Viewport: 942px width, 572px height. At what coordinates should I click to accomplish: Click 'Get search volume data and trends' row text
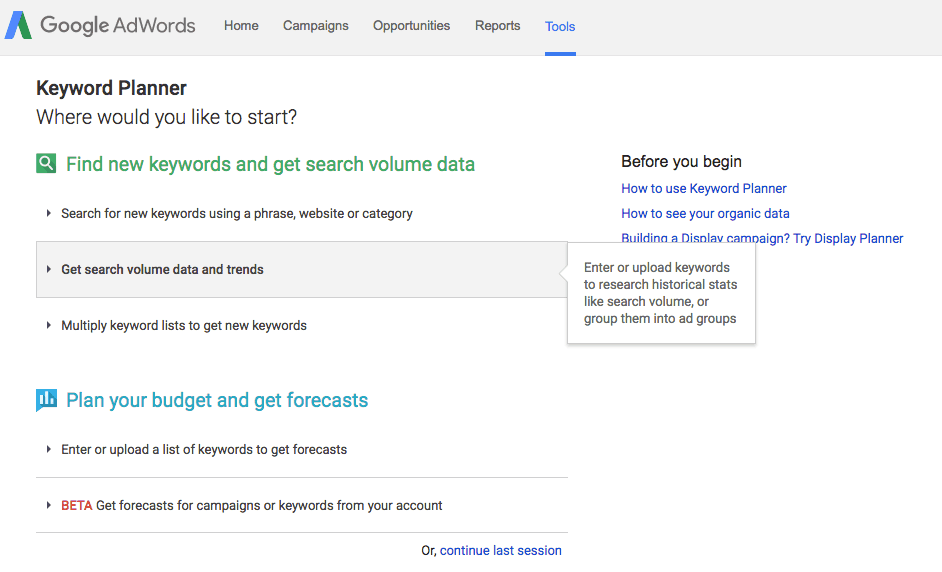pos(162,270)
